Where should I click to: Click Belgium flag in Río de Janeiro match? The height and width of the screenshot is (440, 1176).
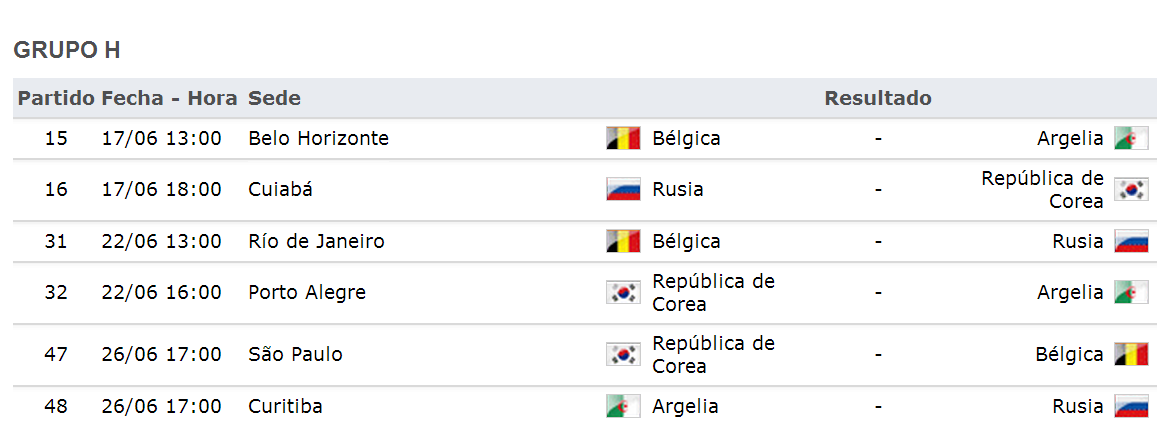click(x=623, y=241)
